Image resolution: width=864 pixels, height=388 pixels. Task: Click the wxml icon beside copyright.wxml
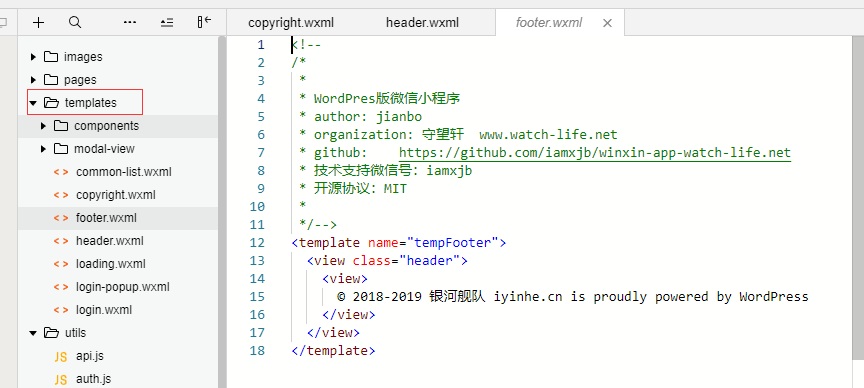pyautogui.click(x=61, y=195)
